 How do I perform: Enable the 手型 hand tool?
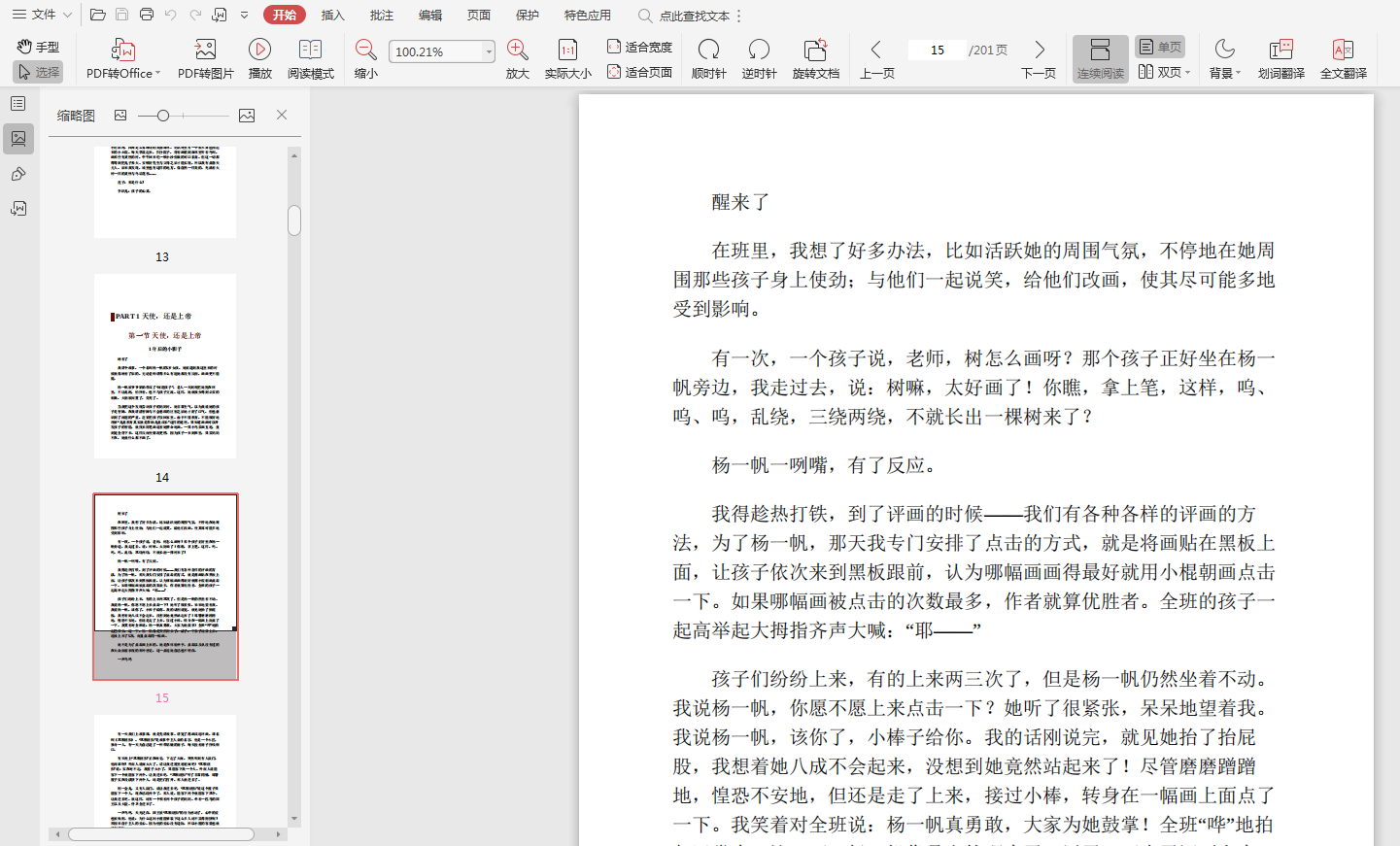(x=39, y=47)
